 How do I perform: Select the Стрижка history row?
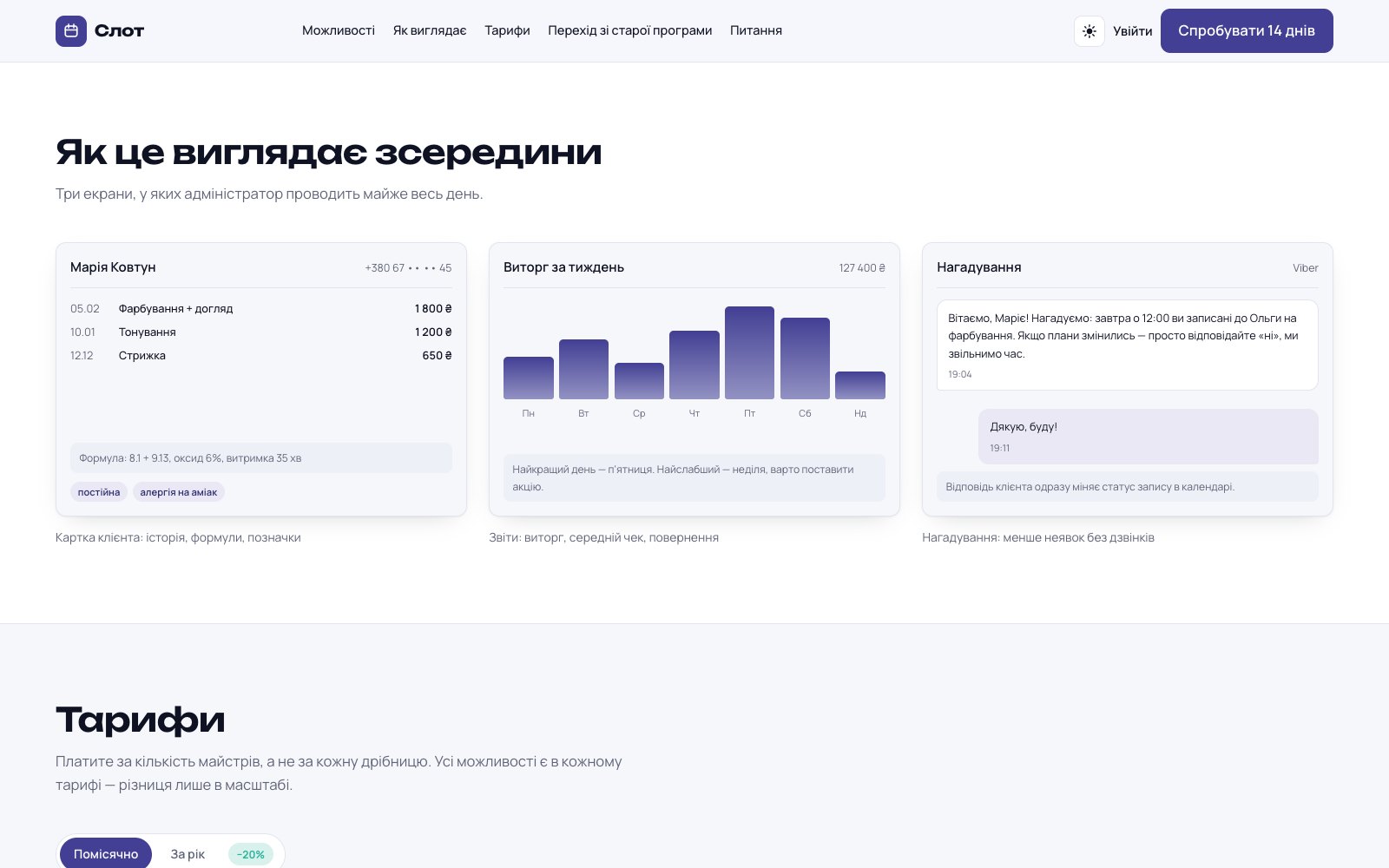point(261,355)
